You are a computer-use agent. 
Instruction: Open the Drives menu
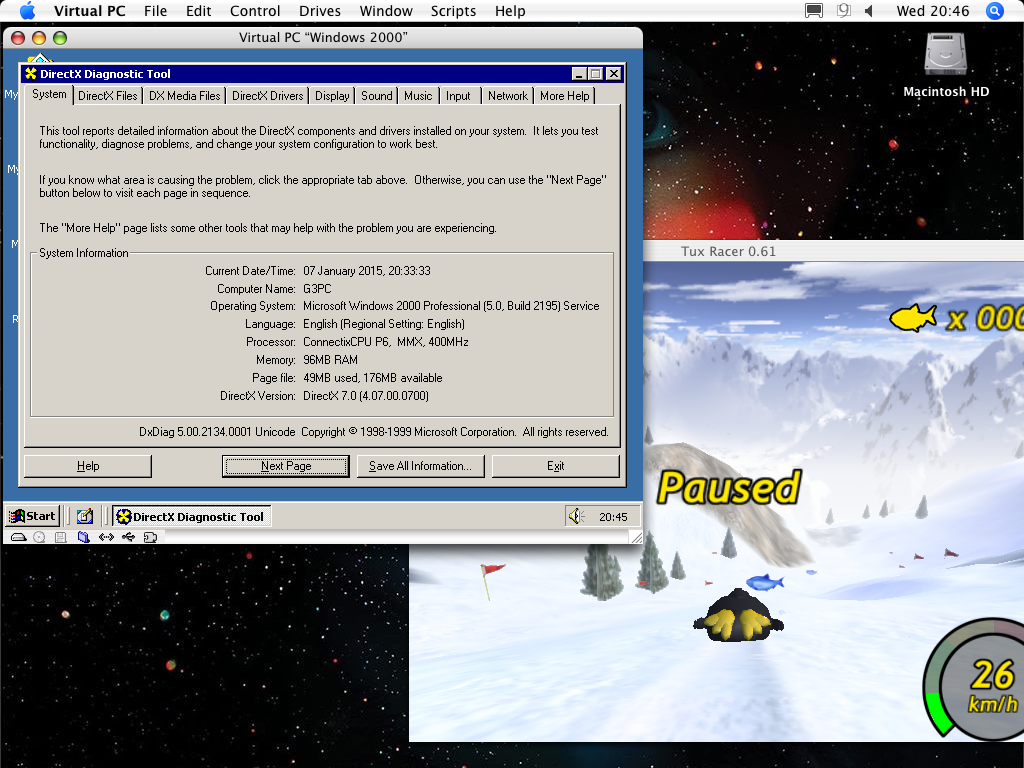[320, 11]
